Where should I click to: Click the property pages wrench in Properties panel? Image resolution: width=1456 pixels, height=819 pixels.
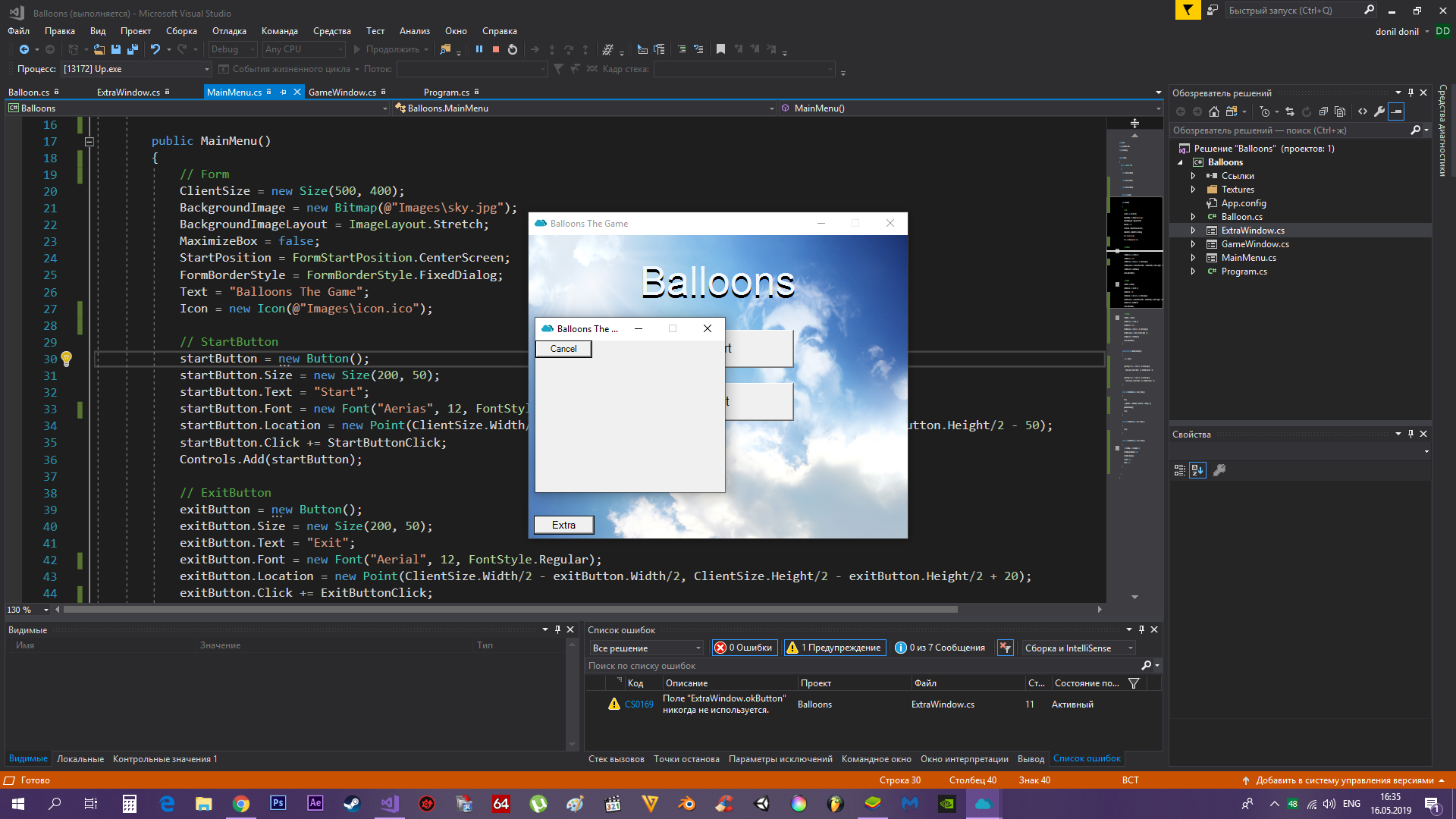[x=1219, y=470]
